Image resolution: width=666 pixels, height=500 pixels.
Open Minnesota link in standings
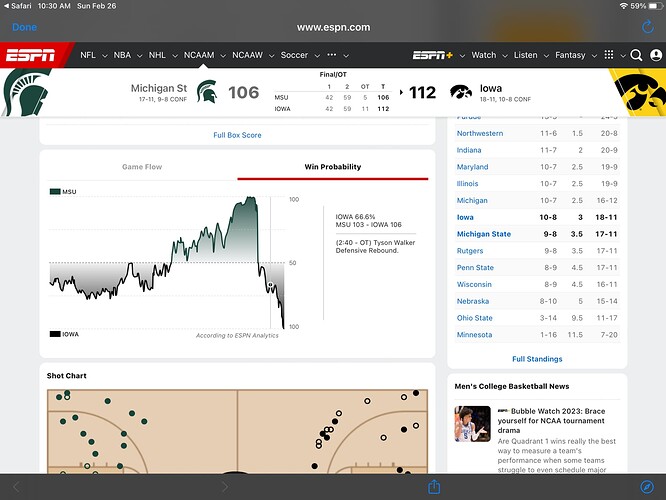point(474,335)
